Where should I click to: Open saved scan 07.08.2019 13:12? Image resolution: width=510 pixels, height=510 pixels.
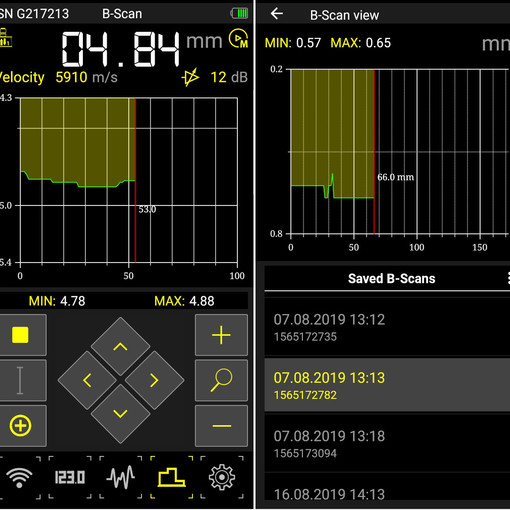387,327
